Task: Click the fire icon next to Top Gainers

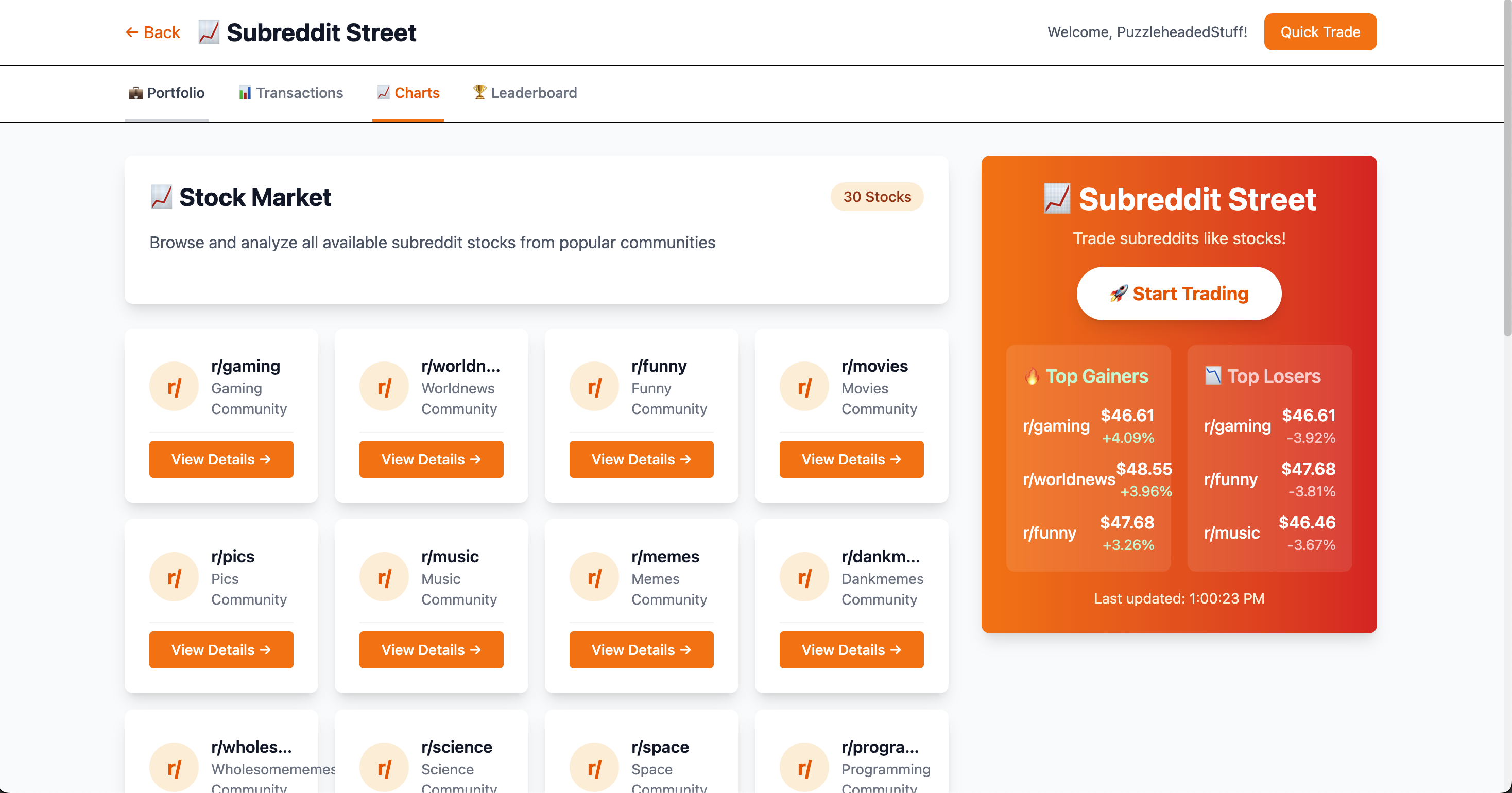Action: click(1032, 376)
